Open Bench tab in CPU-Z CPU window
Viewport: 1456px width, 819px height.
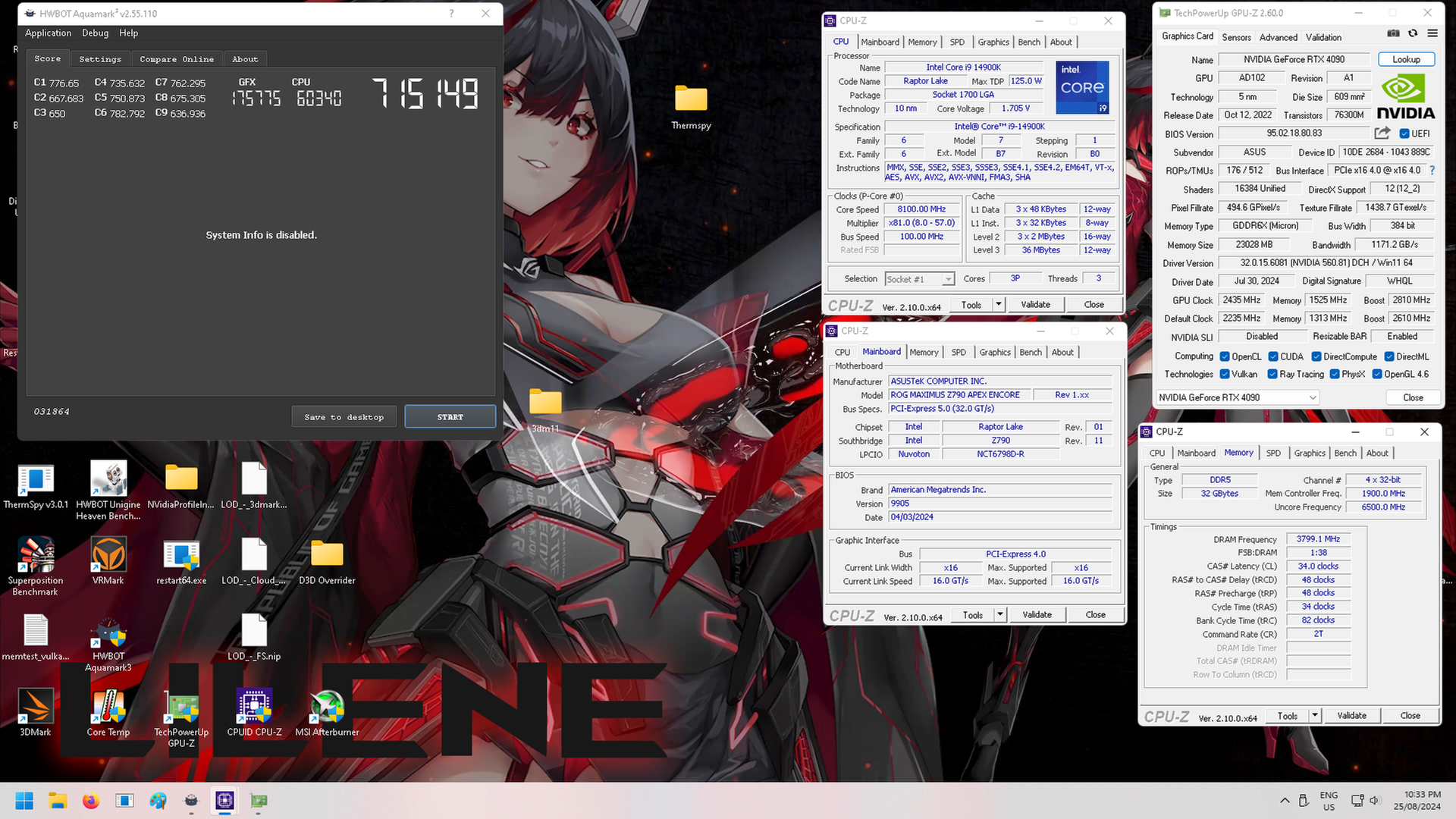tap(1029, 42)
